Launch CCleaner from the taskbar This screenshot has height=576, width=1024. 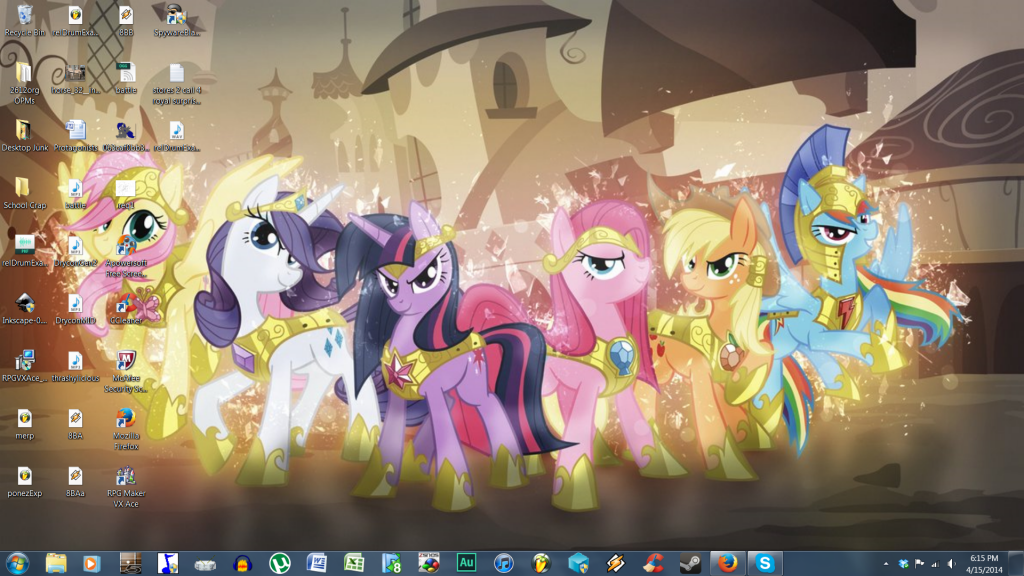click(652, 563)
